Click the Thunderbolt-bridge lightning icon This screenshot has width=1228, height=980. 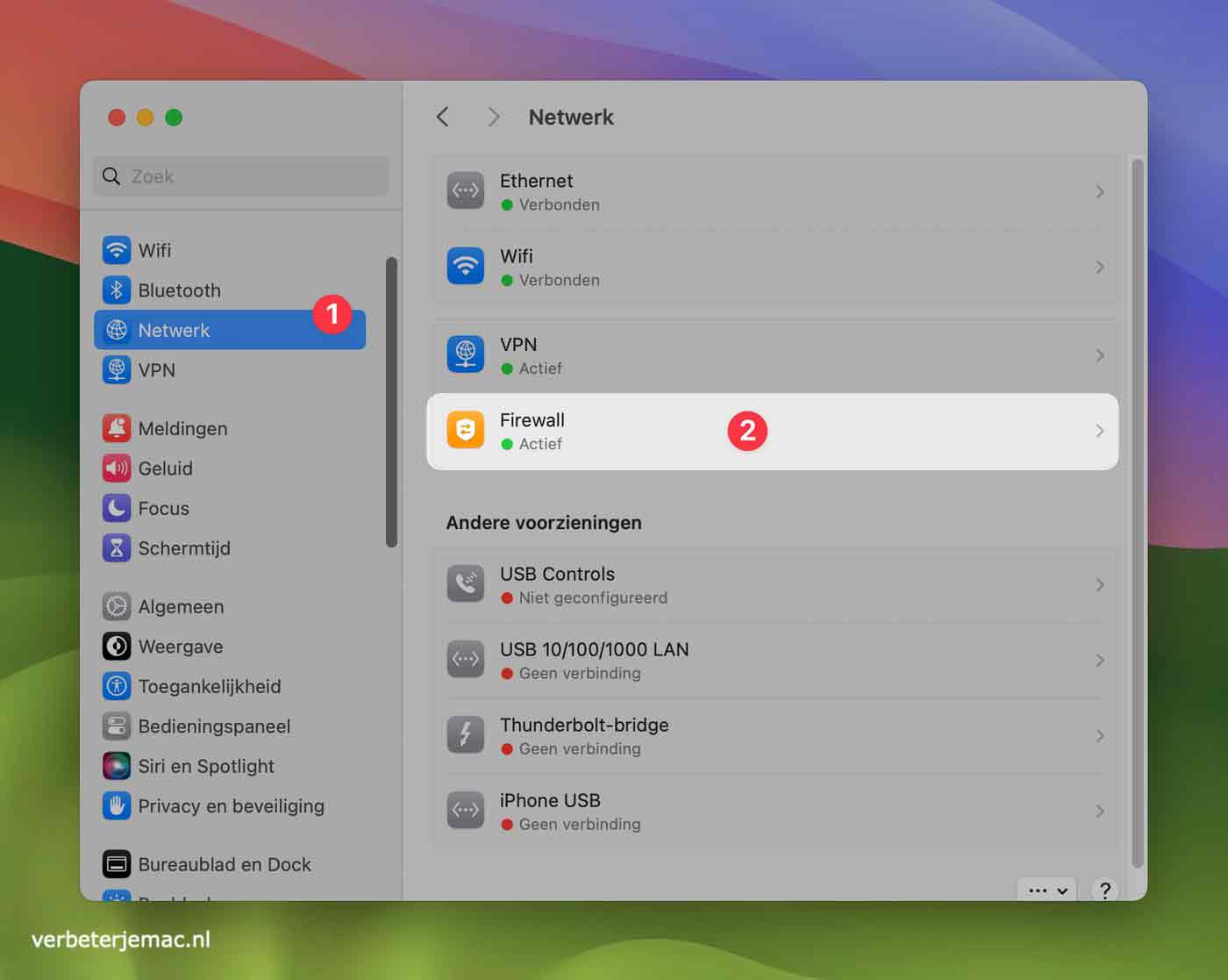pyautogui.click(x=465, y=735)
